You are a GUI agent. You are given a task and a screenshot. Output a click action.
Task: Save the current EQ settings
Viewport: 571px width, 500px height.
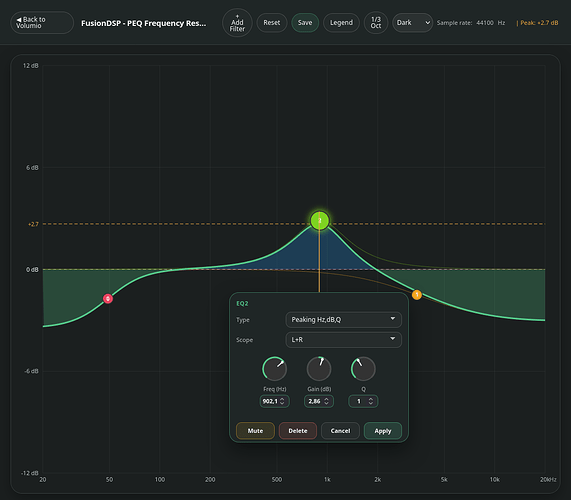tap(305, 23)
